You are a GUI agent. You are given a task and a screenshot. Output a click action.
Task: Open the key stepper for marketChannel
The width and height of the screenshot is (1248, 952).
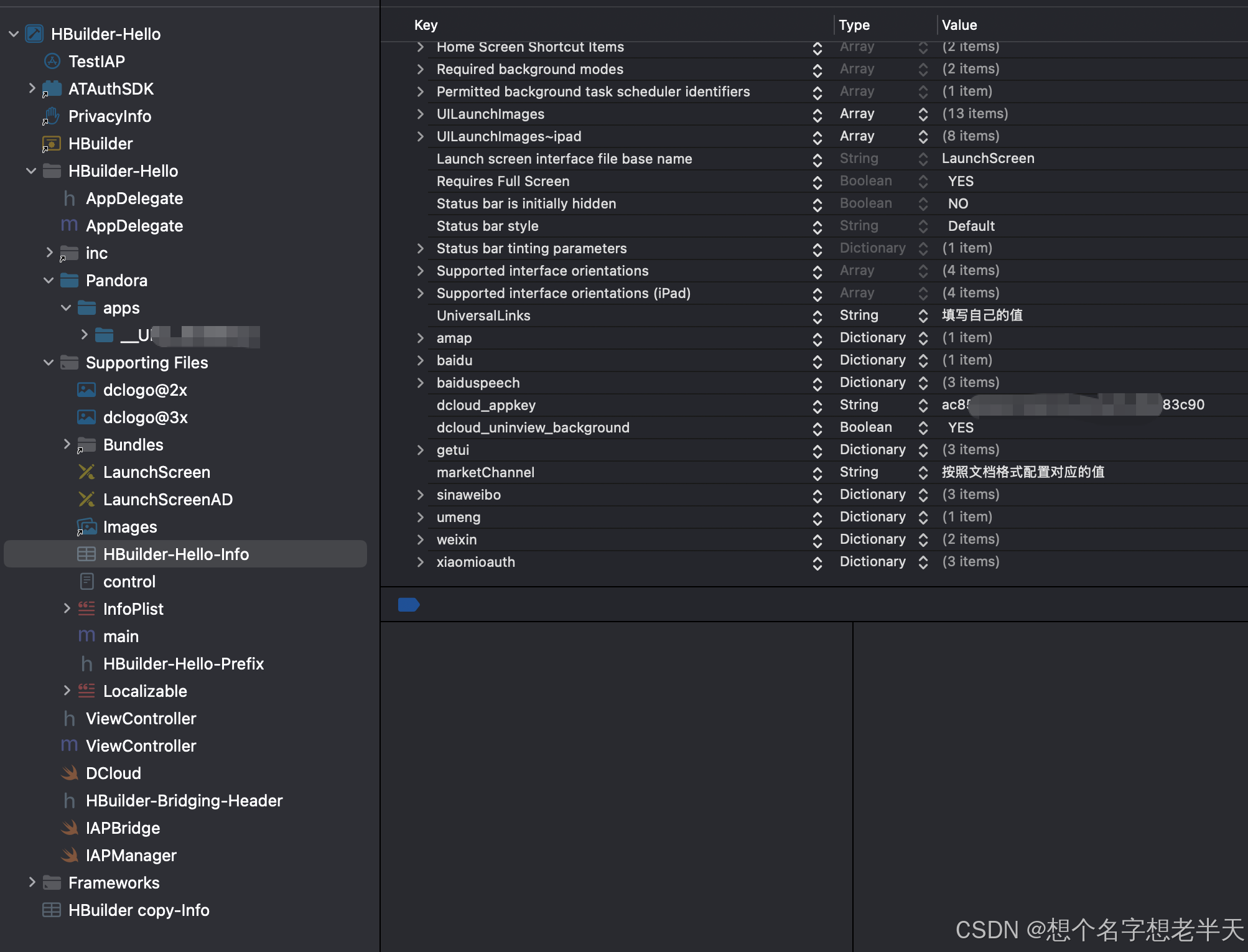click(817, 472)
